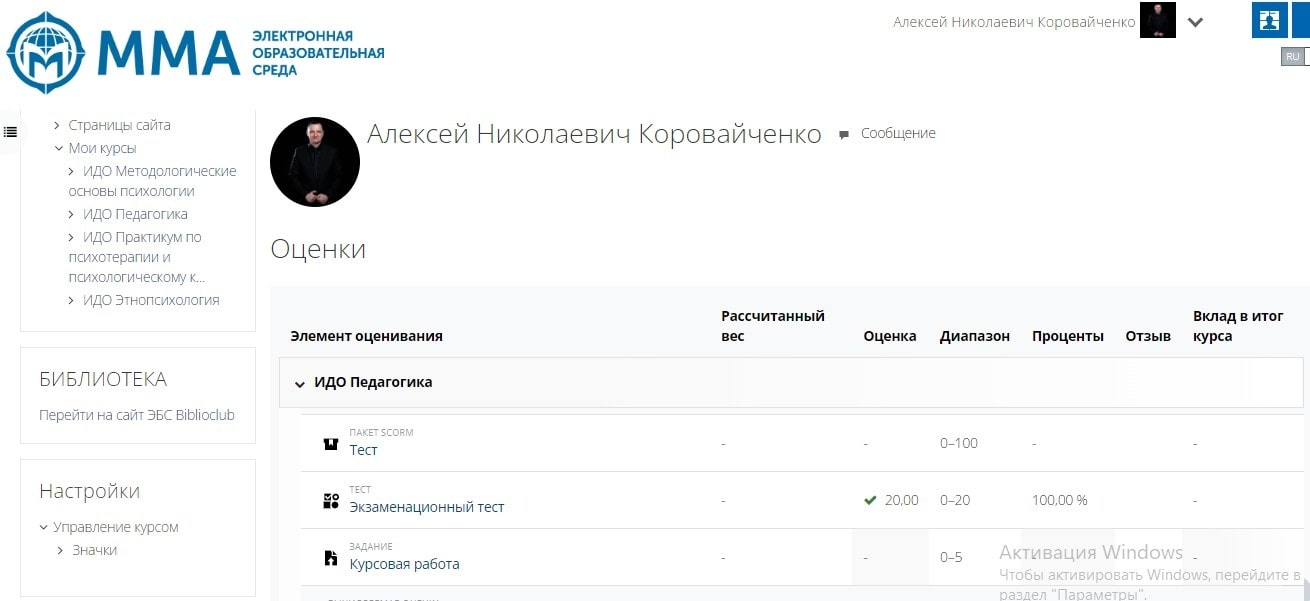Click the user's profile photo thumbnail
This screenshot has height=601, width=1310.
pyautogui.click(x=314, y=161)
